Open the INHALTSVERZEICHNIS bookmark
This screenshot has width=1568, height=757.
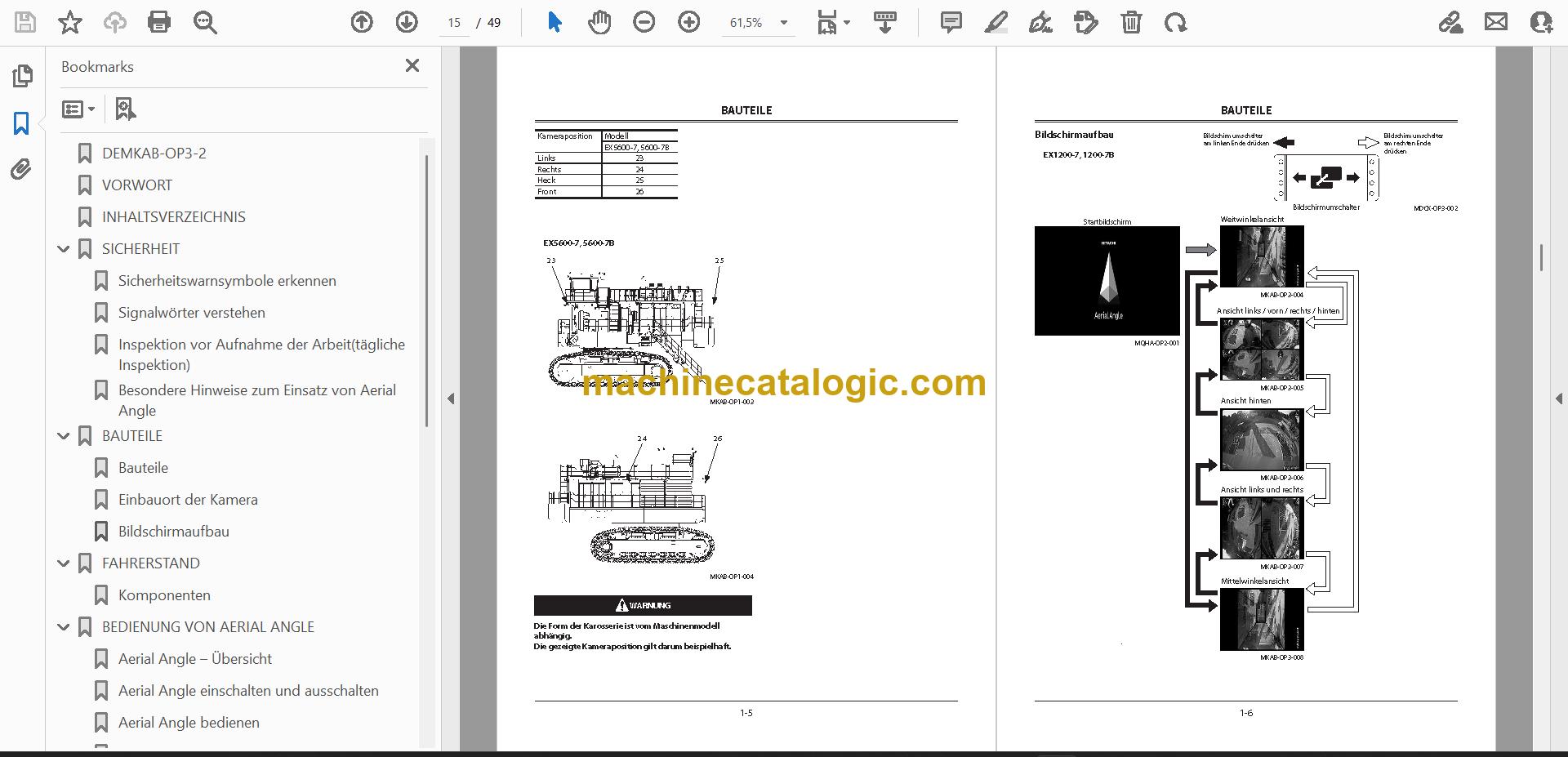173,217
